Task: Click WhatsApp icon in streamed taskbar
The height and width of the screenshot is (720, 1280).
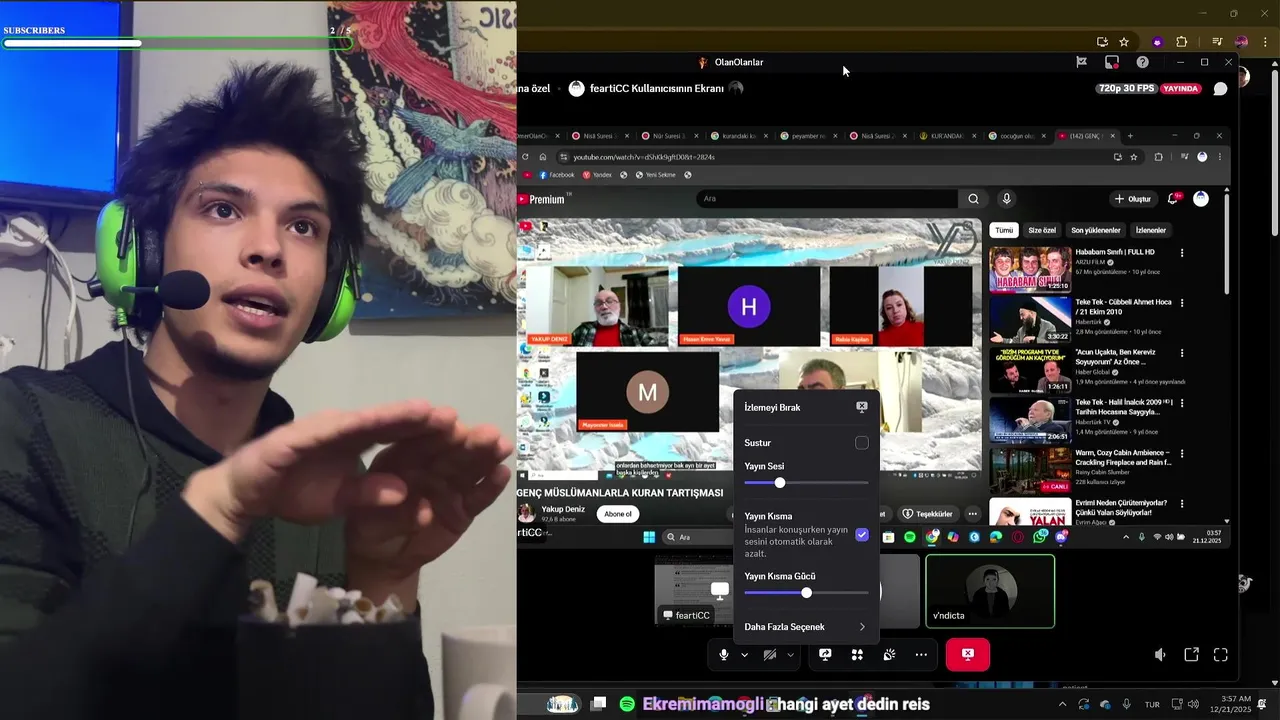Action: click(1040, 537)
